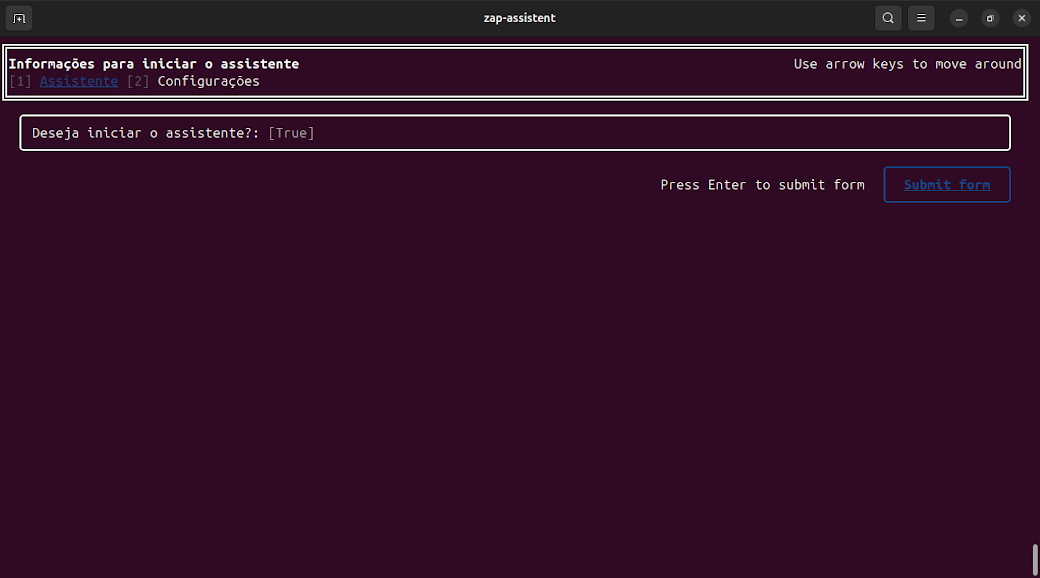The width and height of the screenshot is (1040, 578).
Task: Click the terminal scrollbar handle
Action: pos(1034,558)
